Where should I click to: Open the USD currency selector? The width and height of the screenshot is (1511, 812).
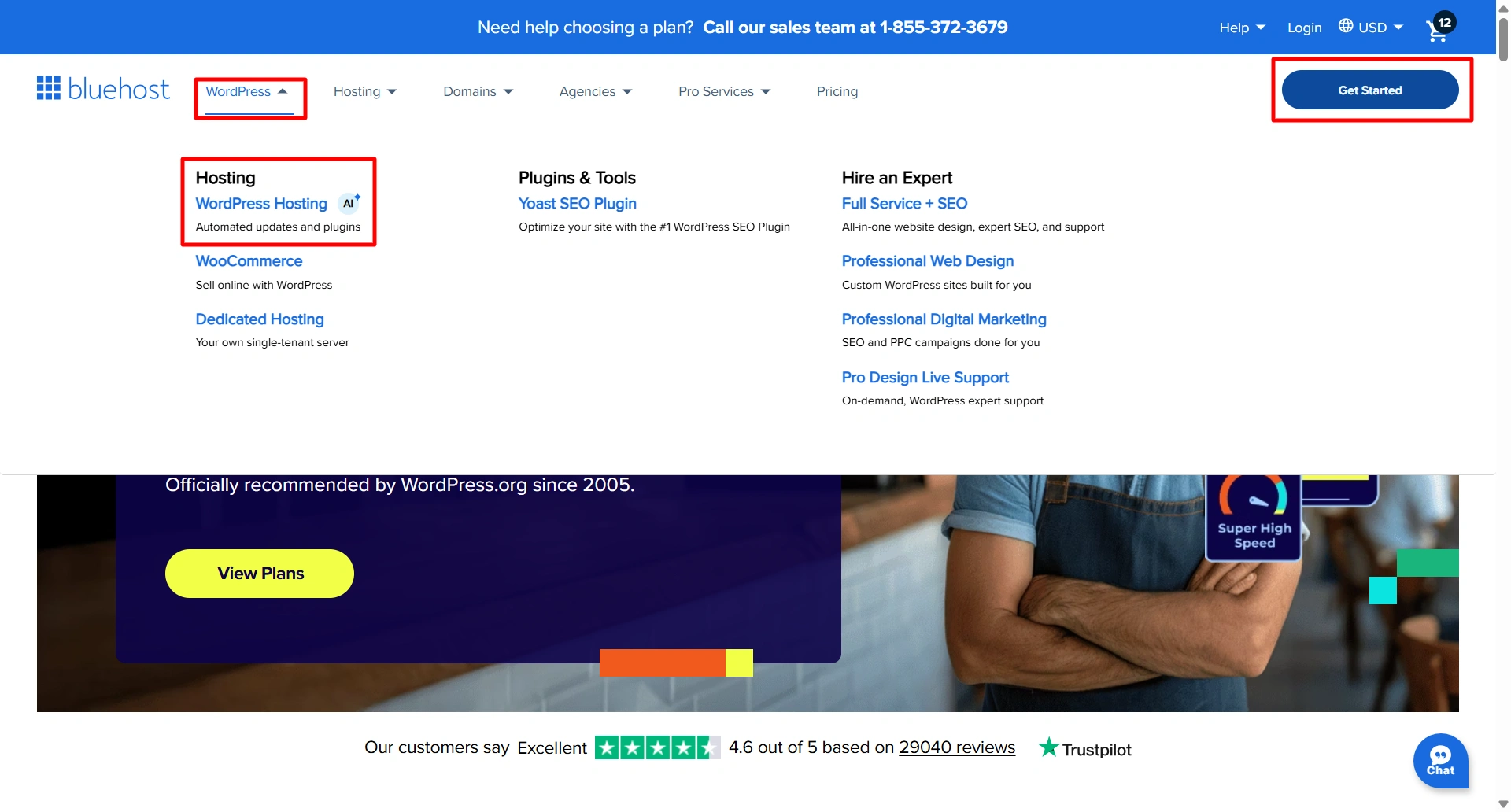point(1381,28)
